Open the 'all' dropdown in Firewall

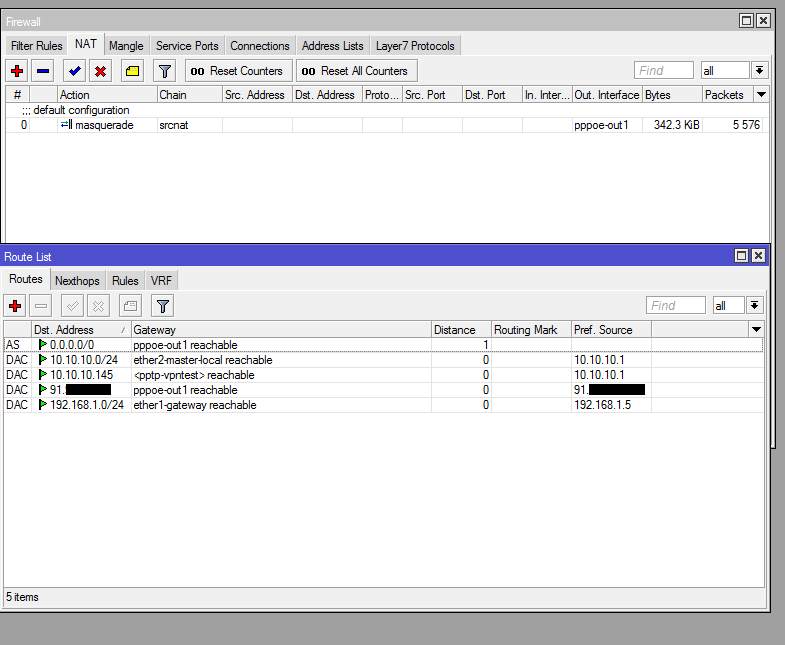coord(759,71)
